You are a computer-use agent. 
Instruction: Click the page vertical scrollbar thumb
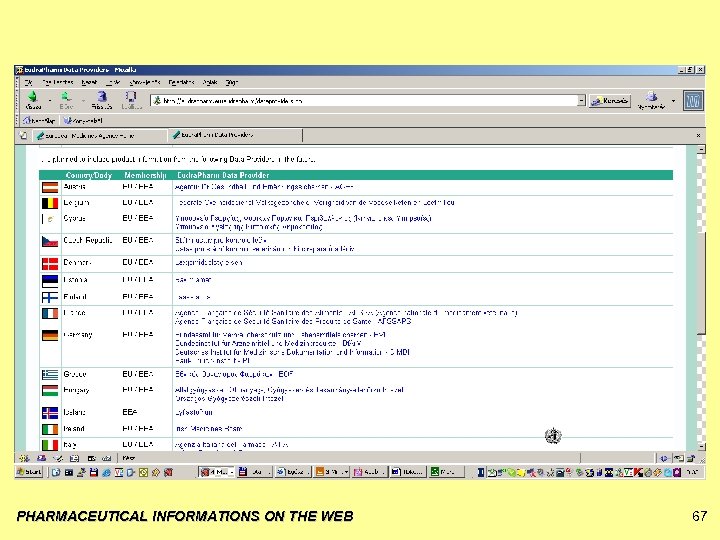click(x=701, y=282)
